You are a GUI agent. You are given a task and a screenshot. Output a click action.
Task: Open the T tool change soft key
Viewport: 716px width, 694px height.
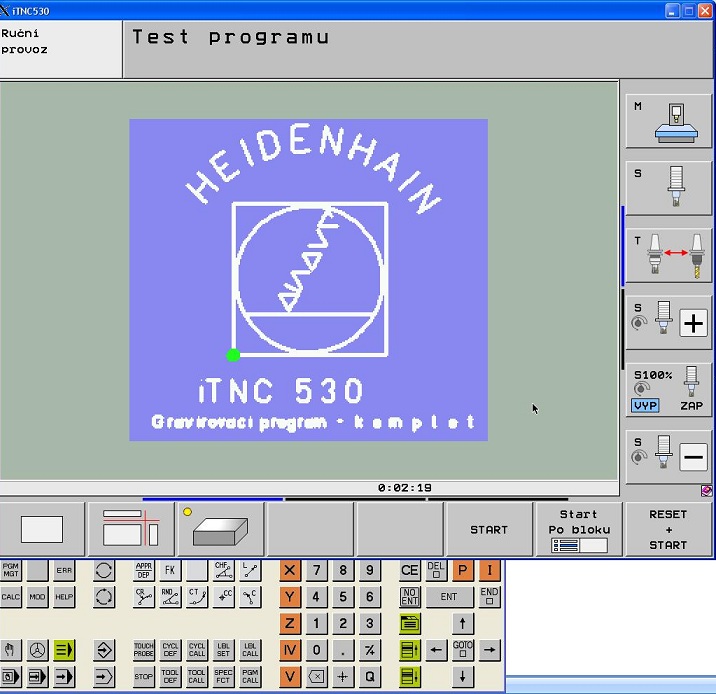tap(669, 255)
